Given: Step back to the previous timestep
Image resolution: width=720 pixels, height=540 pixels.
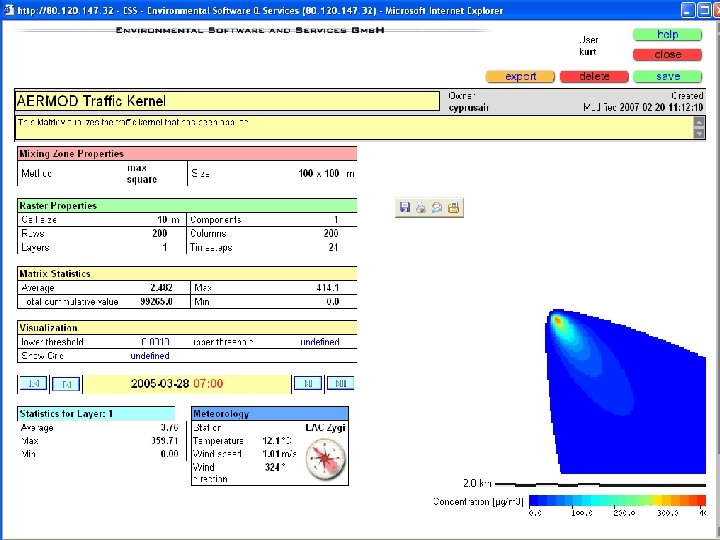Looking at the screenshot, I should pyautogui.click(x=67, y=383).
